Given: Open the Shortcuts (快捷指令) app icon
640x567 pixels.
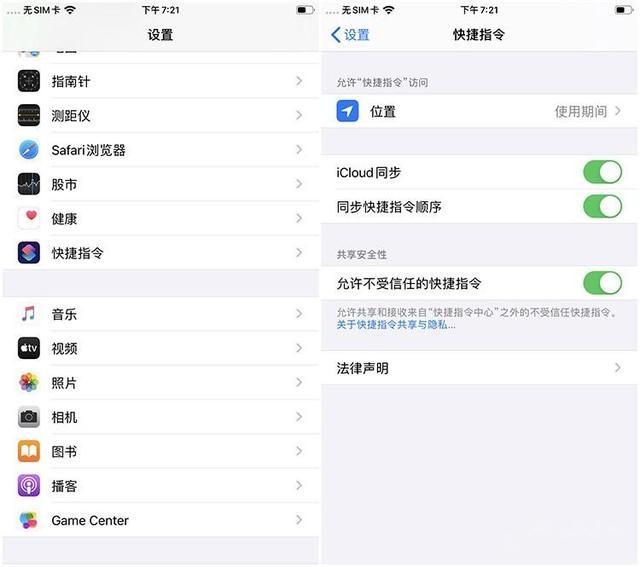Looking at the screenshot, I should [x=29, y=253].
